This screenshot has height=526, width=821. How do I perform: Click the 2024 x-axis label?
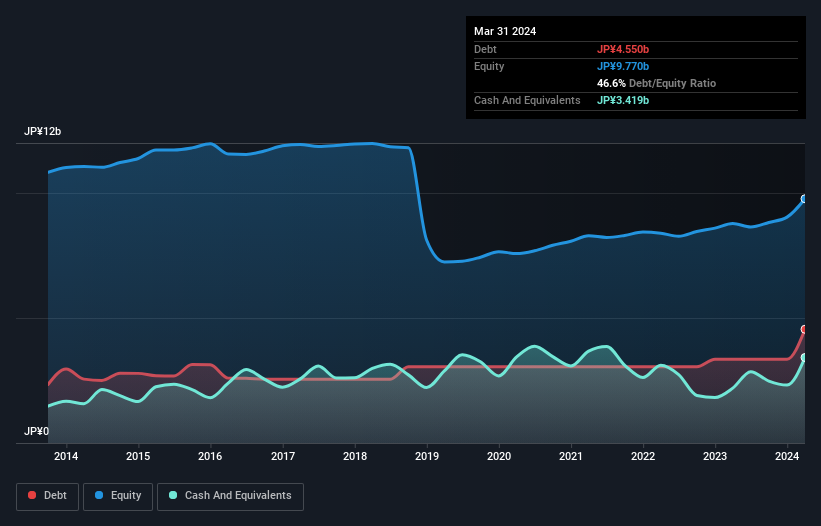(787, 456)
